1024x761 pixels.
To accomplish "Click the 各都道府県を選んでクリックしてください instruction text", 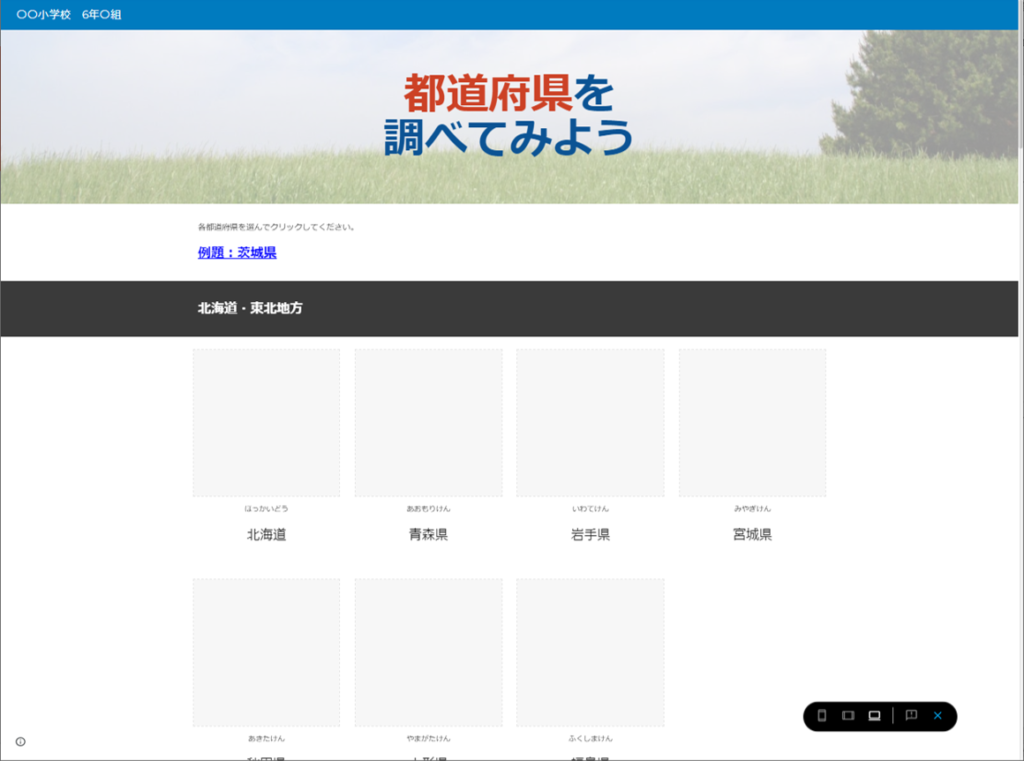I will tap(276, 227).
